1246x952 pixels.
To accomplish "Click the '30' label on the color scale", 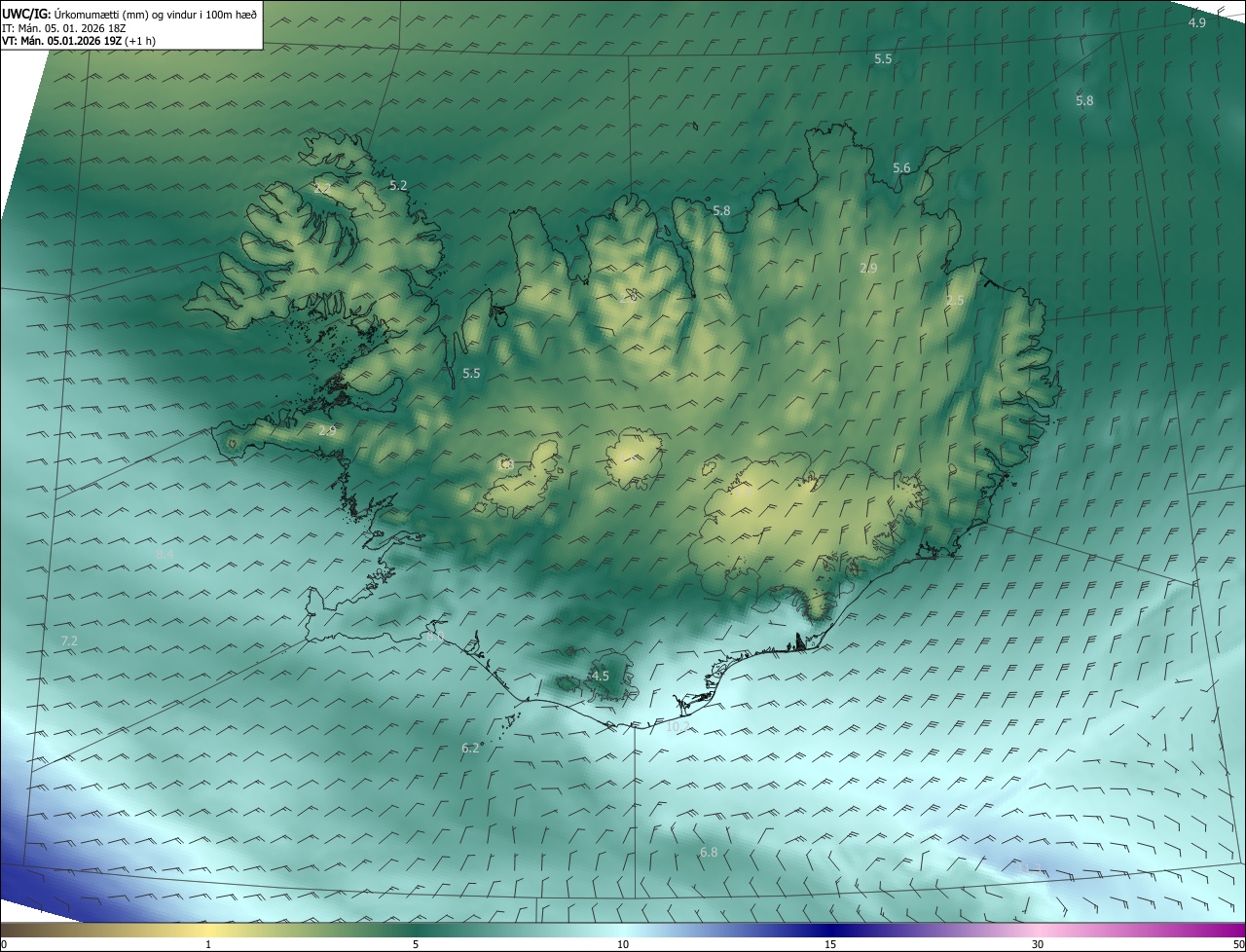I will coord(1038,944).
